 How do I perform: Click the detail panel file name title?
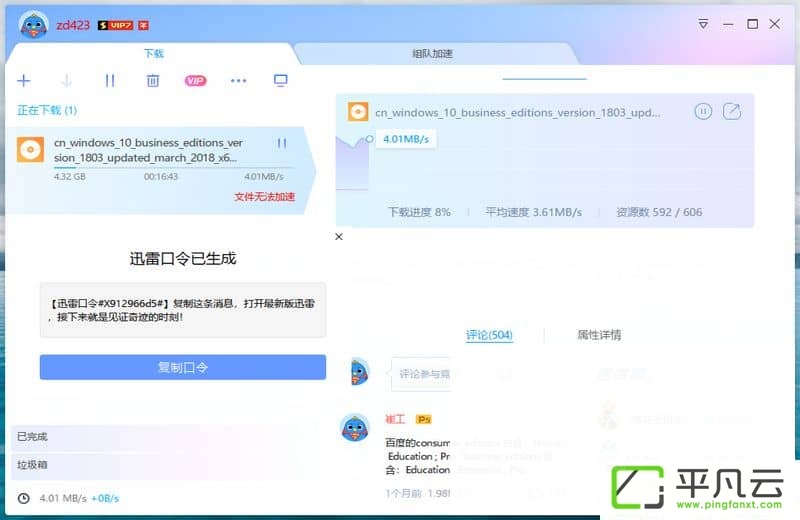pos(517,112)
